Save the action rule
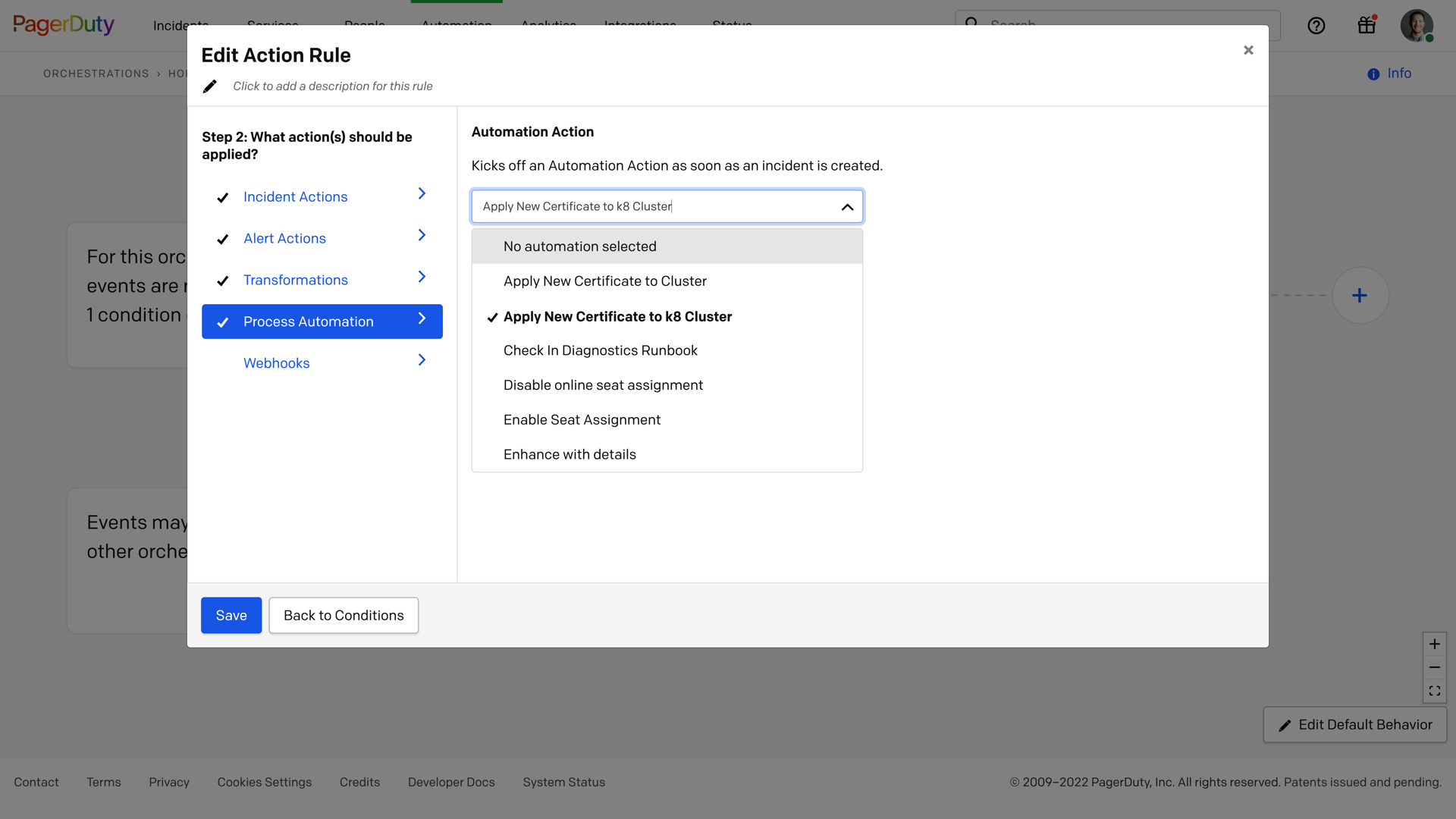This screenshot has width=1456, height=819. point(231,615)
